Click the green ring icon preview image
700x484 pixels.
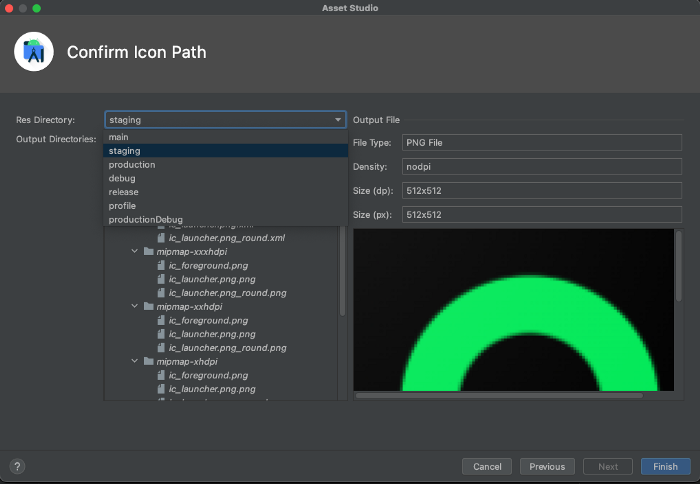click(513, 310)
